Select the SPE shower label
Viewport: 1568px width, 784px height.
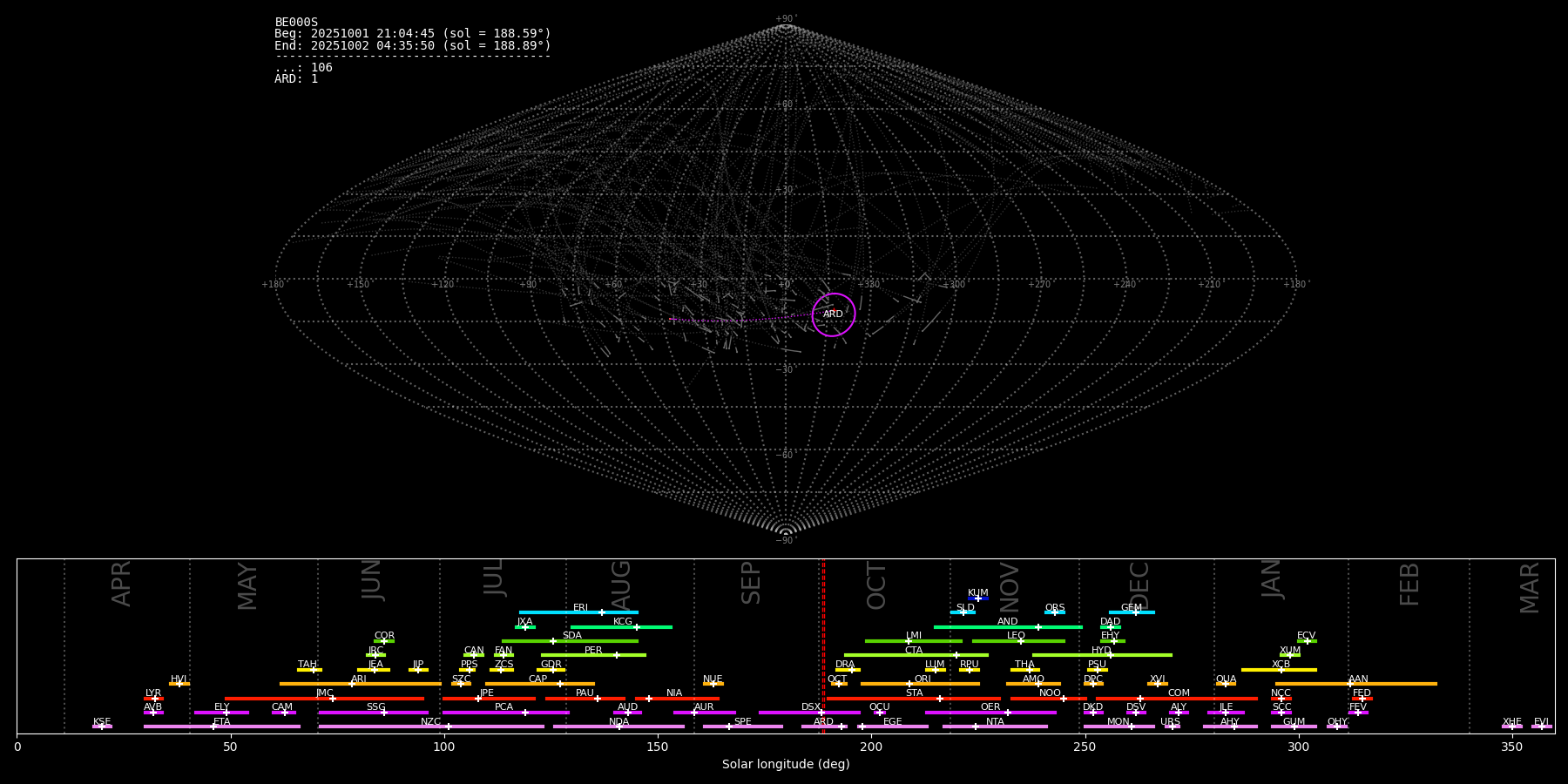coord(743,722)
